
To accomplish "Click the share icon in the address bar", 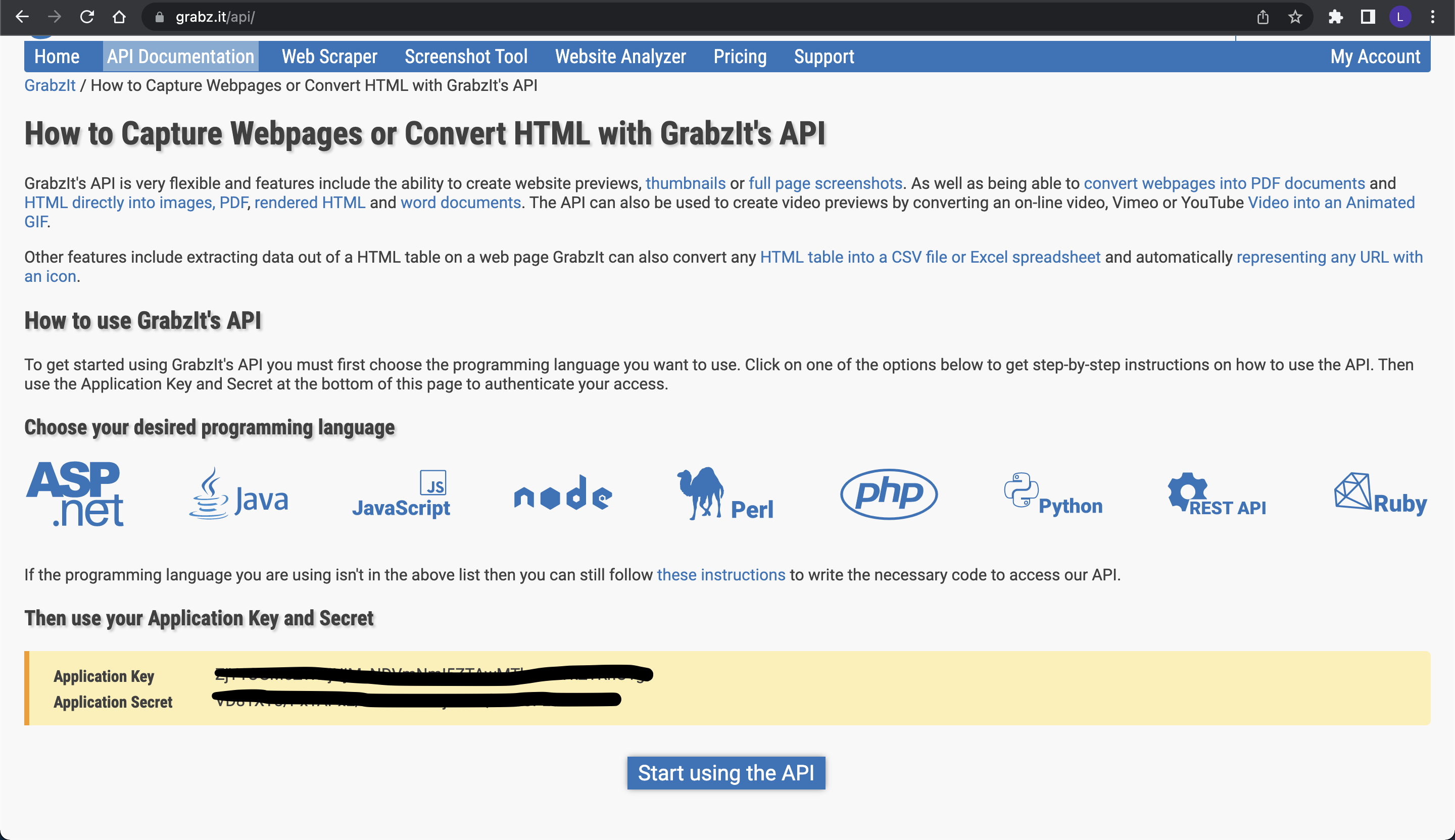I will pos(1263,17).
